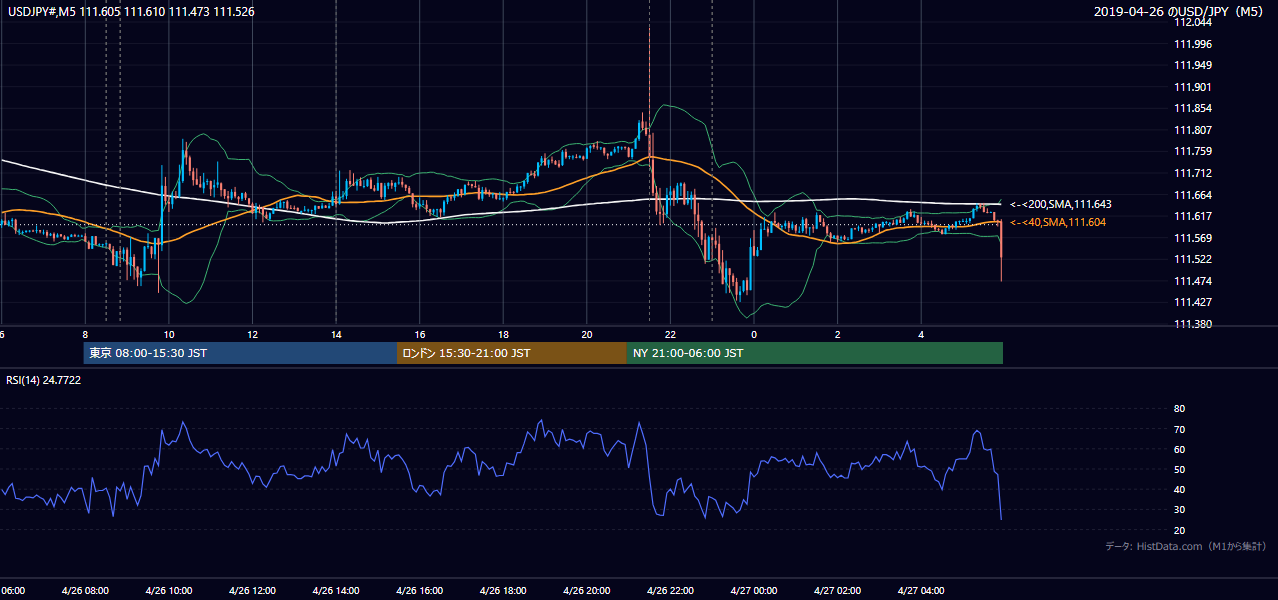Click RSI axis level 60

point(1179,449)
